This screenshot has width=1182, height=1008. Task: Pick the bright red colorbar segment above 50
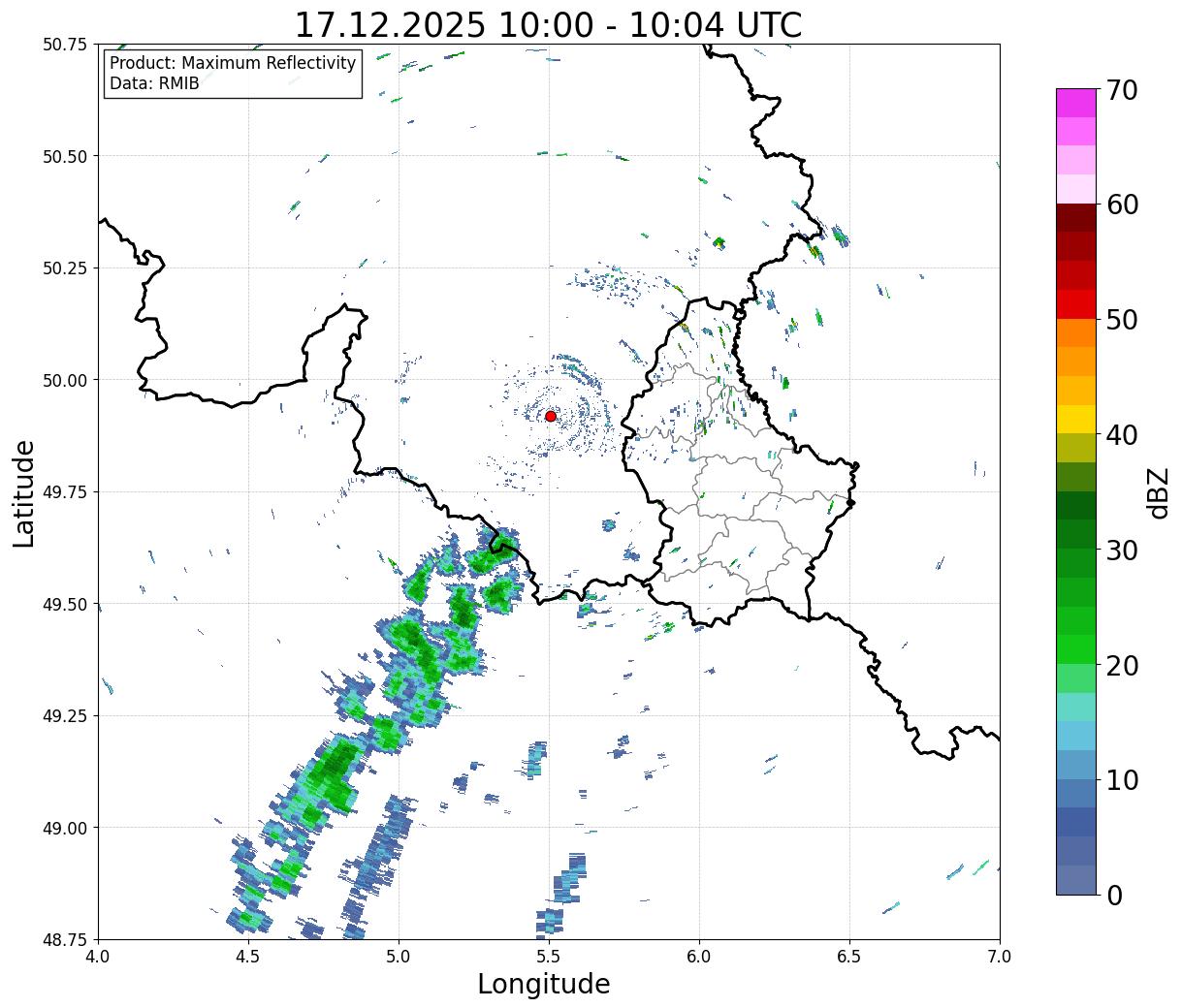point(1076,304)
